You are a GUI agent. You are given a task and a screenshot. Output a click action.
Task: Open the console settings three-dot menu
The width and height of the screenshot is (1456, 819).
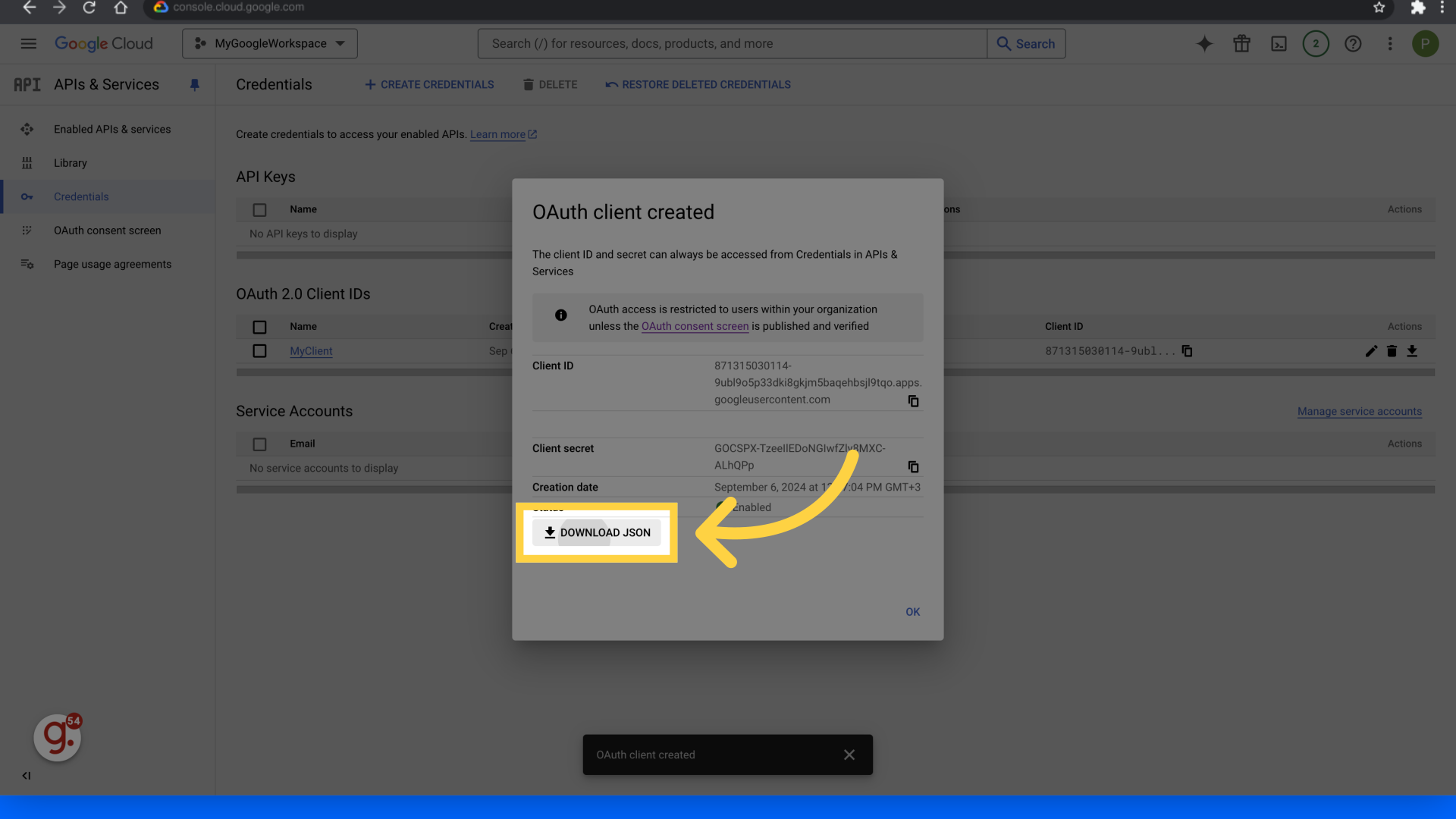tap(1390, 44)
